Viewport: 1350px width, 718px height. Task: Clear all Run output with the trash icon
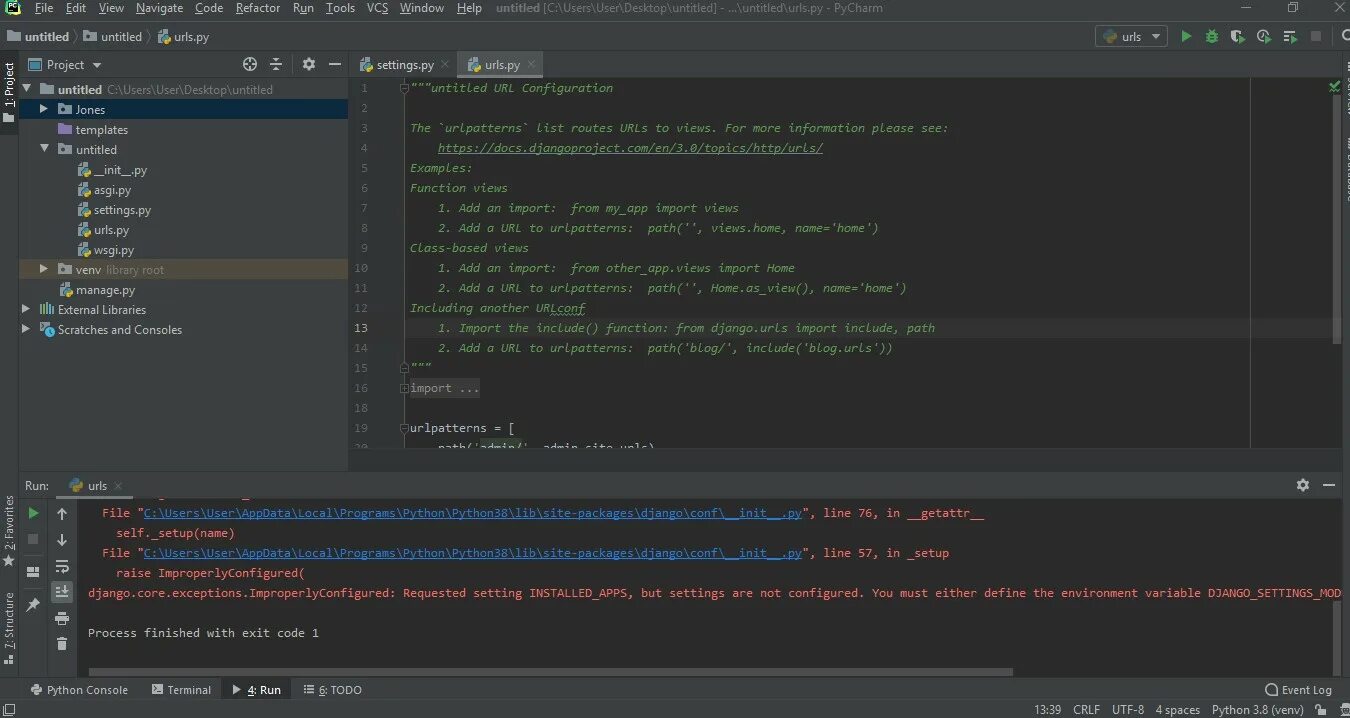[62, 644]
